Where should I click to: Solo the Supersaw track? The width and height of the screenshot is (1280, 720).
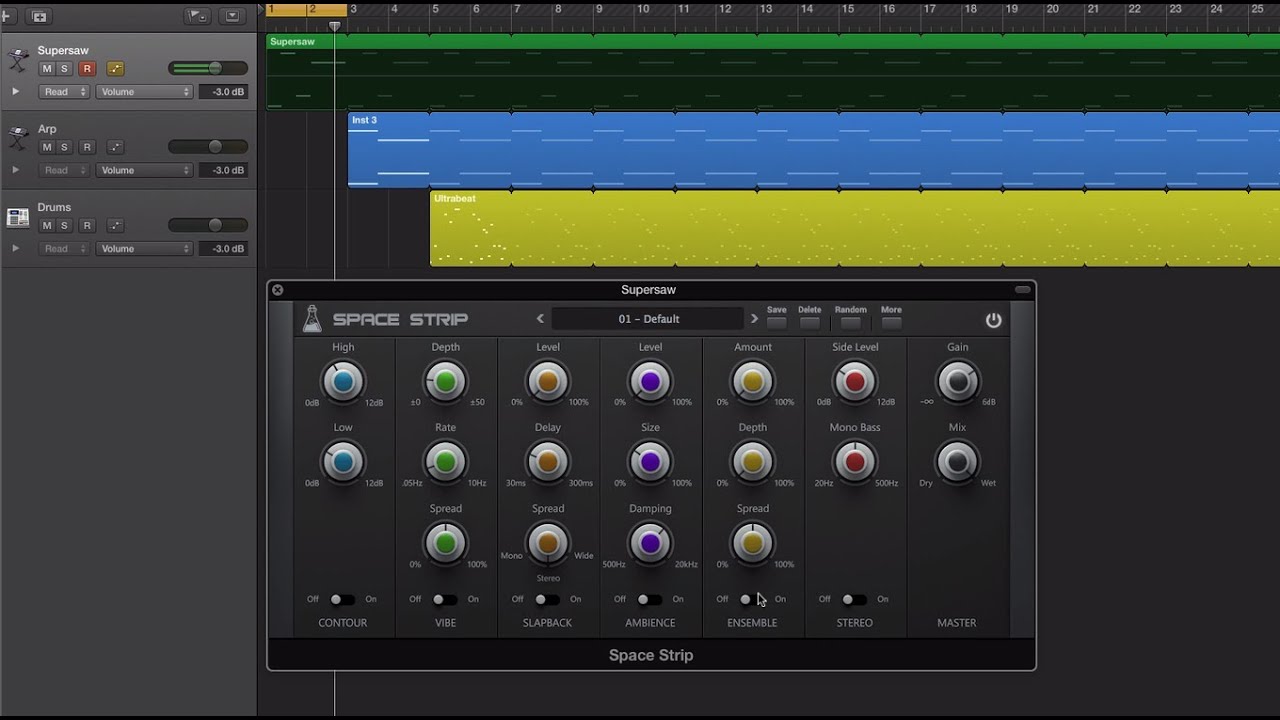click(x=64, y=69)
